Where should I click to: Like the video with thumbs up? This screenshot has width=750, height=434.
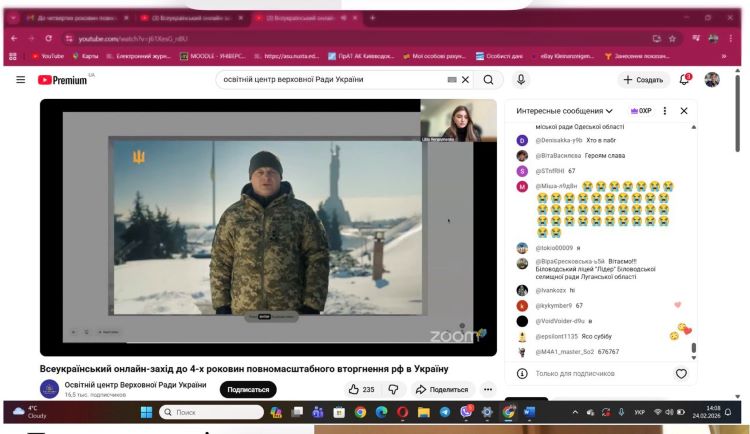point(361,389)
